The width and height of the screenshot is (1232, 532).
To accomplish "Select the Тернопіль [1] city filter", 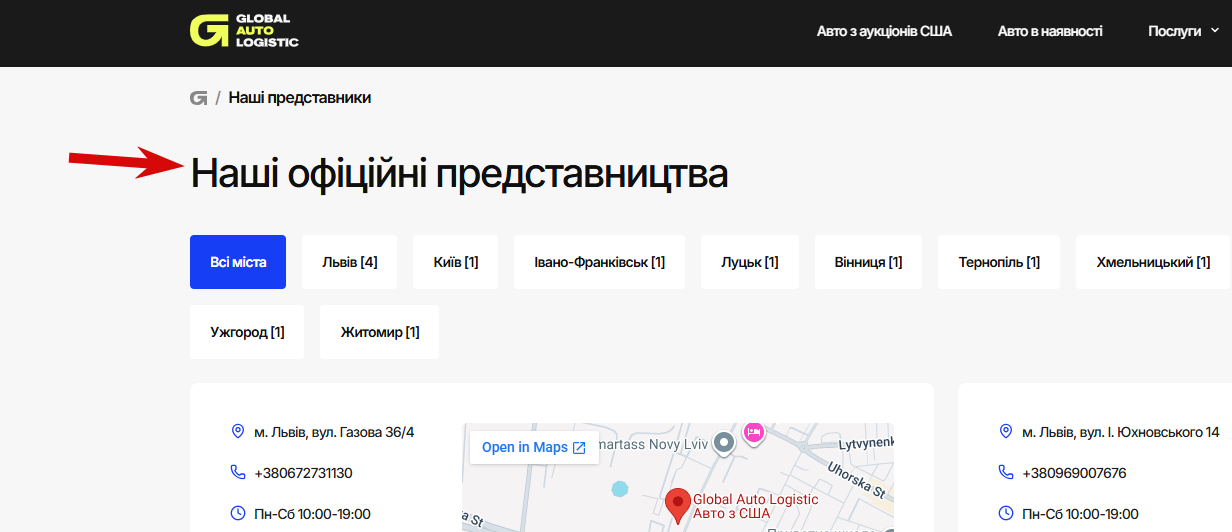I will tap(999, 262).
